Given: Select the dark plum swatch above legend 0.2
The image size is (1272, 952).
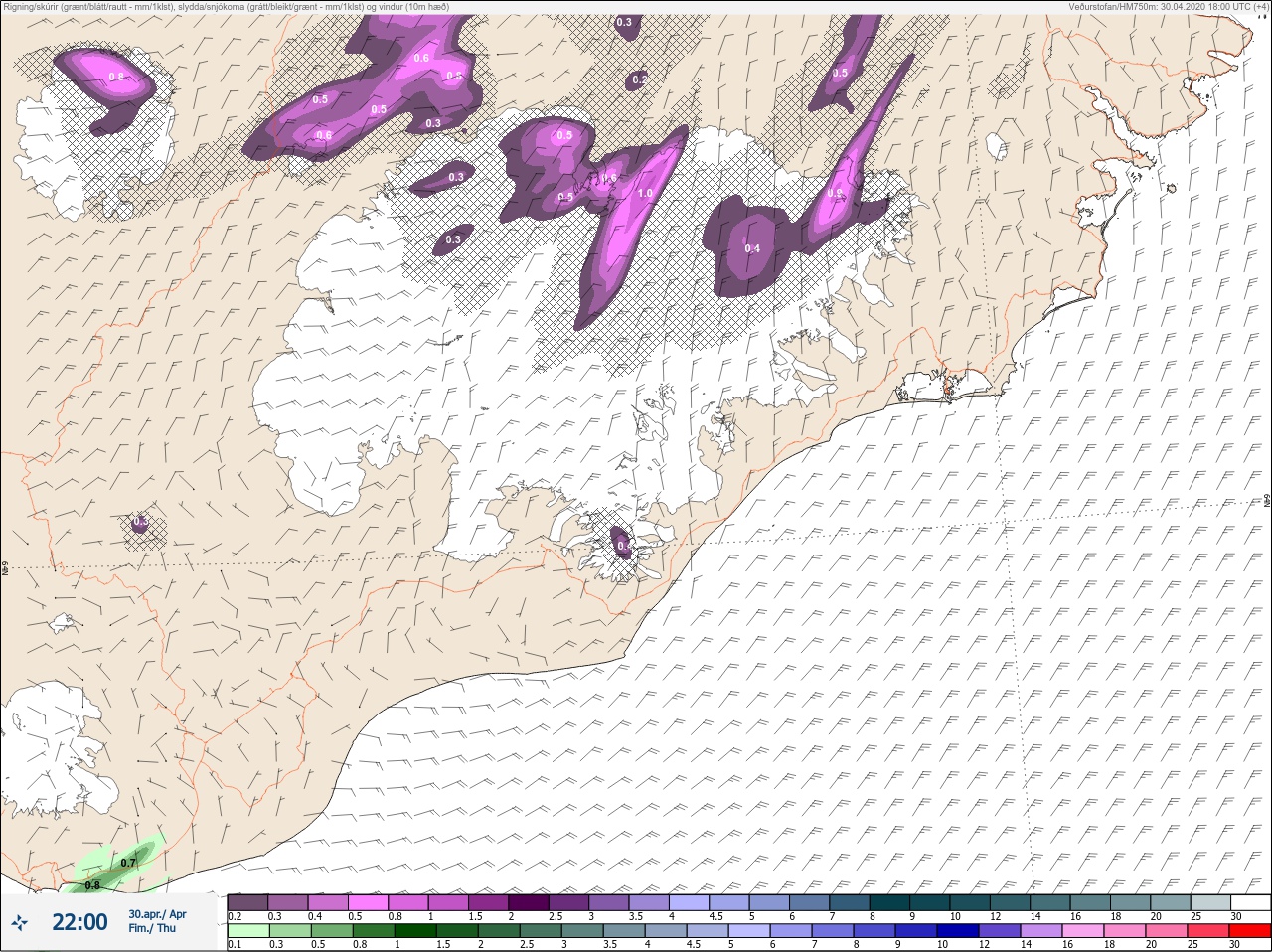Looking at the screenshot, I should (x=247, y=902).
